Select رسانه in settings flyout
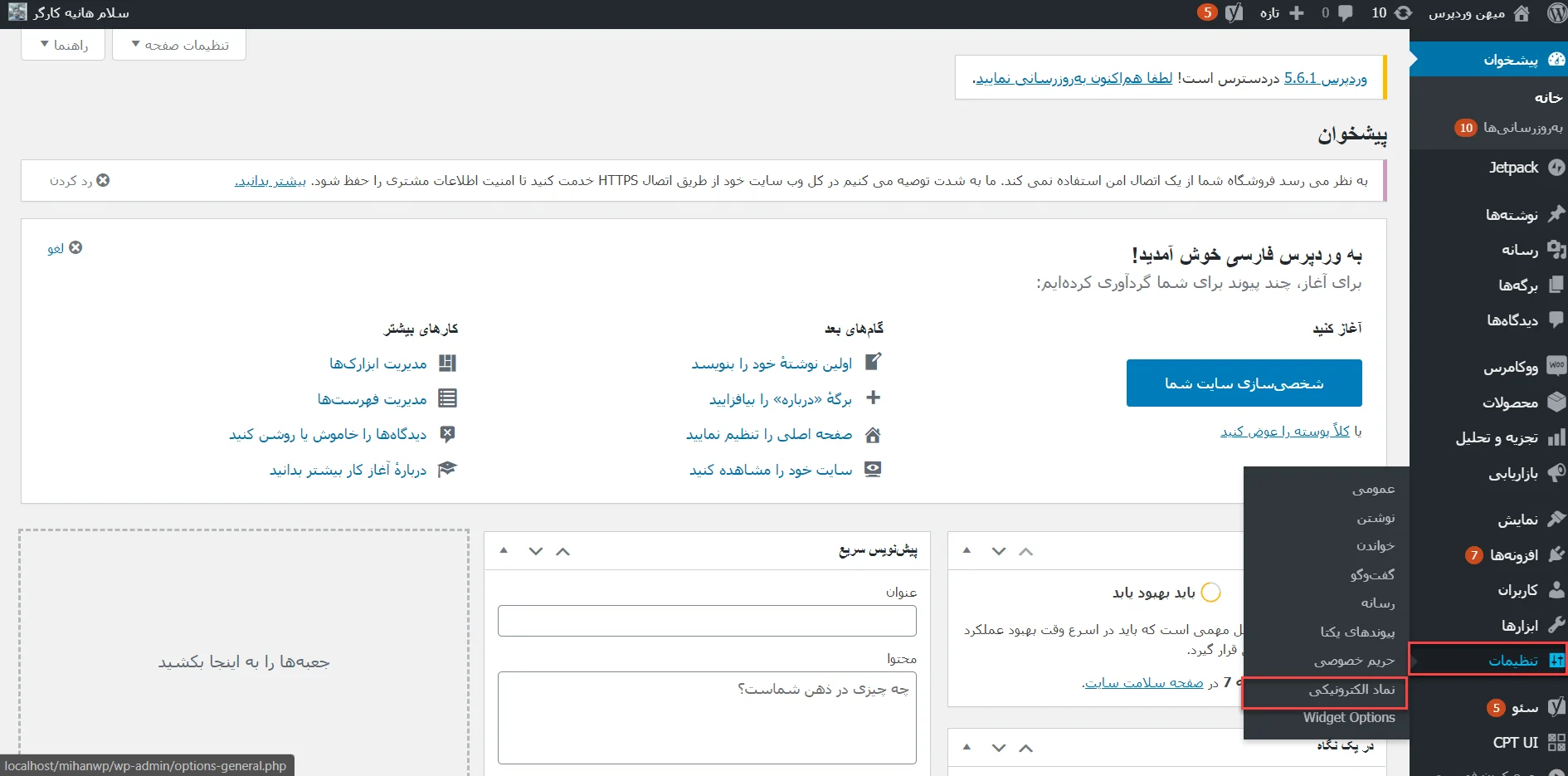Image resolution: width=1568 pixels, height=776 pixels. click(x=1378, y=603)
